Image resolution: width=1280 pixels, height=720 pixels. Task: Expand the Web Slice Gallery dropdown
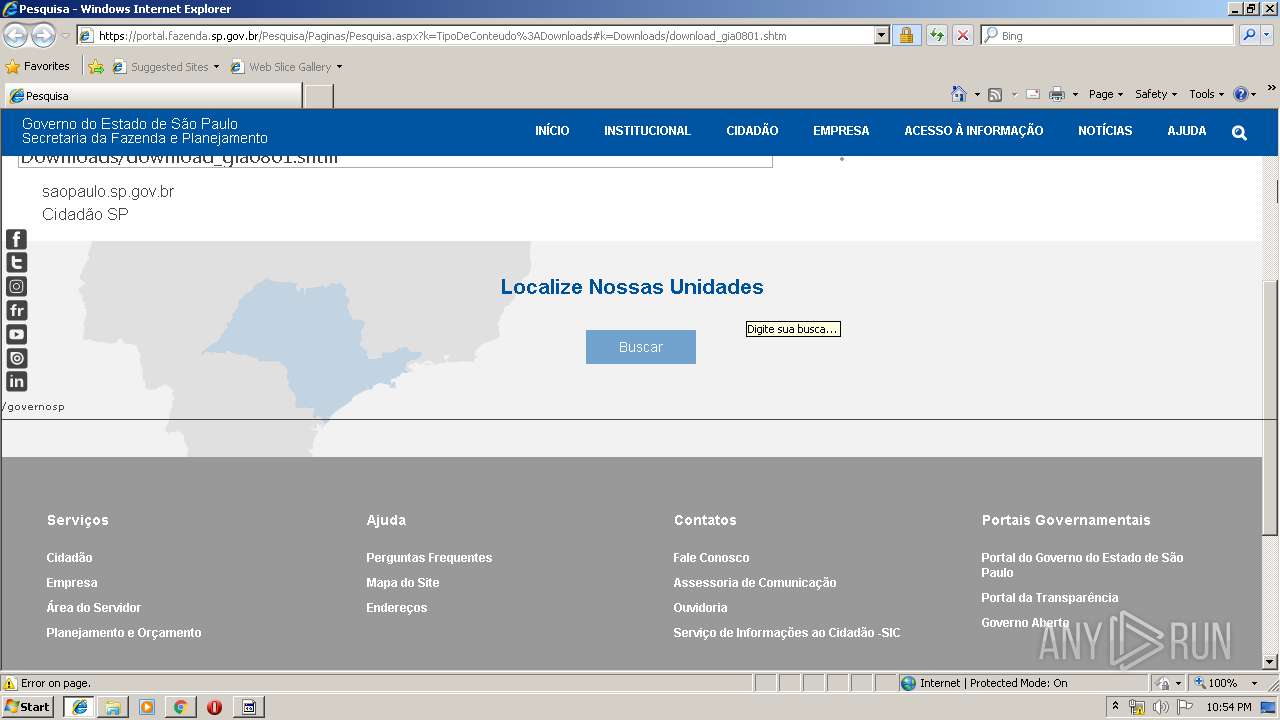click(x=339, y=67)
